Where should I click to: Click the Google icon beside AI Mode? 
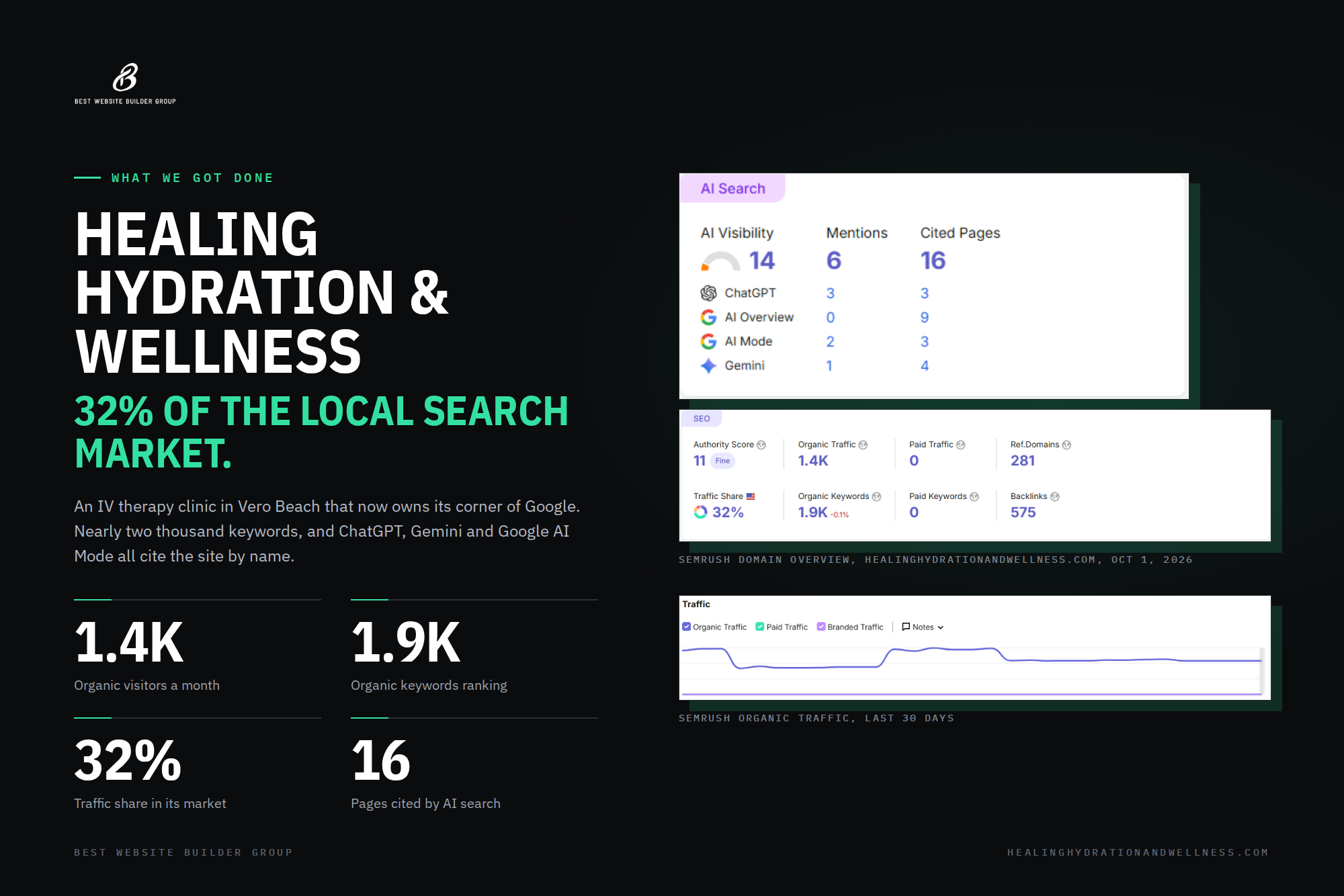pyautogui.click(x=708, y=341)
